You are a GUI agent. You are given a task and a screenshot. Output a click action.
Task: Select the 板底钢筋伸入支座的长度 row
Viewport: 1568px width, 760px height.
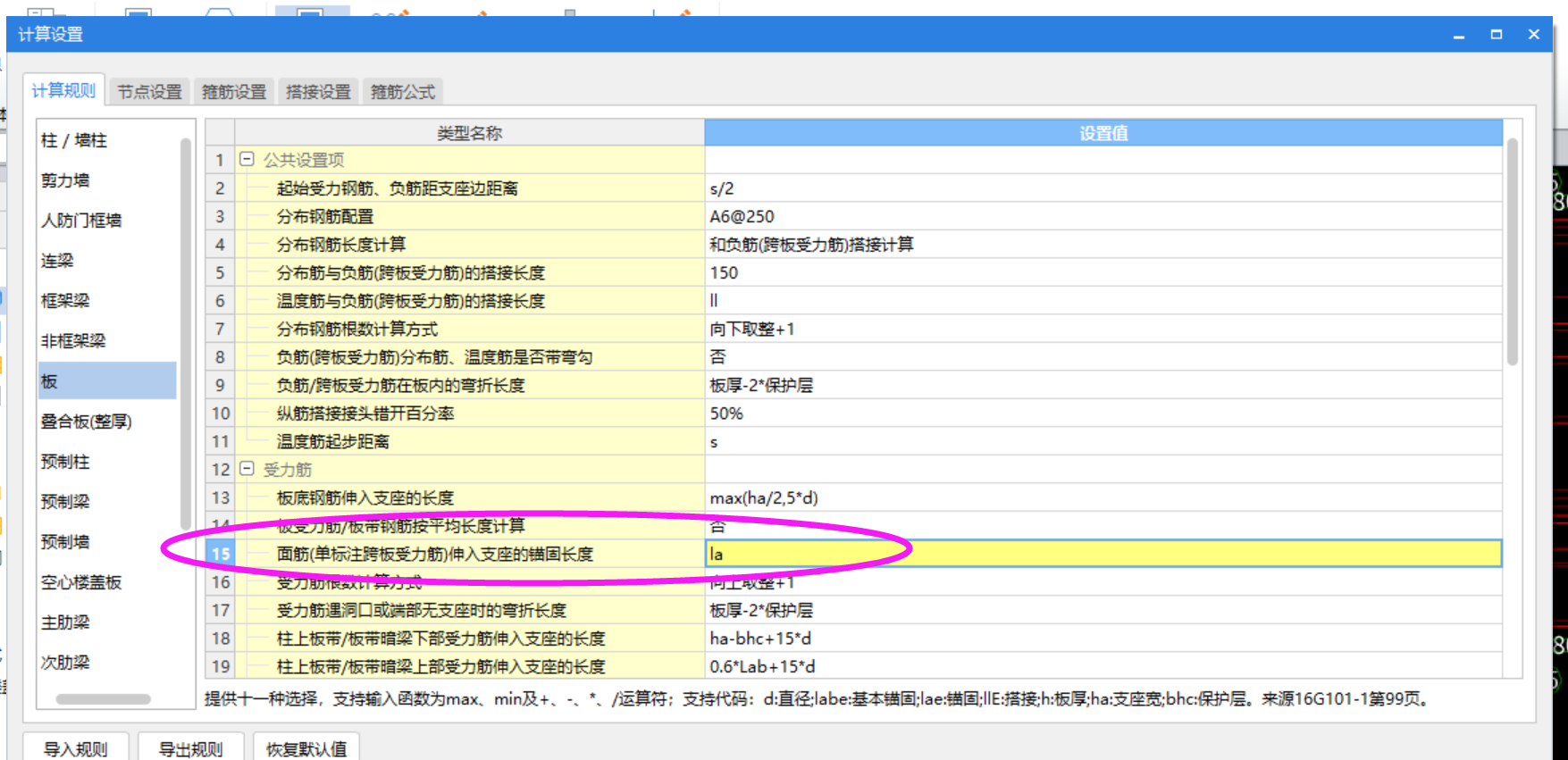click(x=470, y=497)
